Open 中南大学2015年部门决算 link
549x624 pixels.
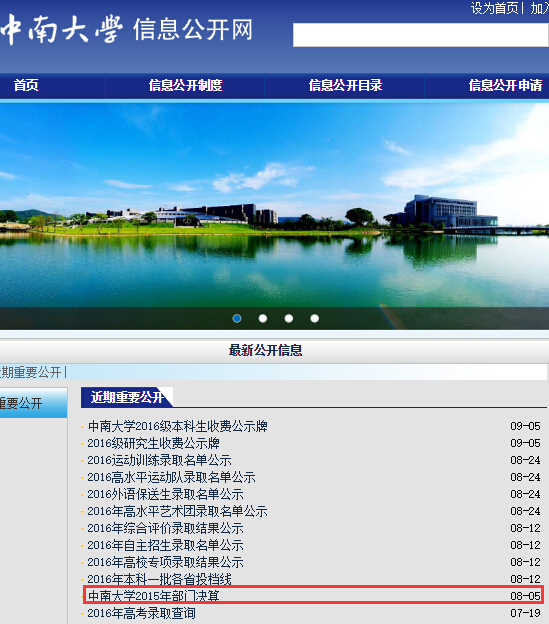point(154,596)
